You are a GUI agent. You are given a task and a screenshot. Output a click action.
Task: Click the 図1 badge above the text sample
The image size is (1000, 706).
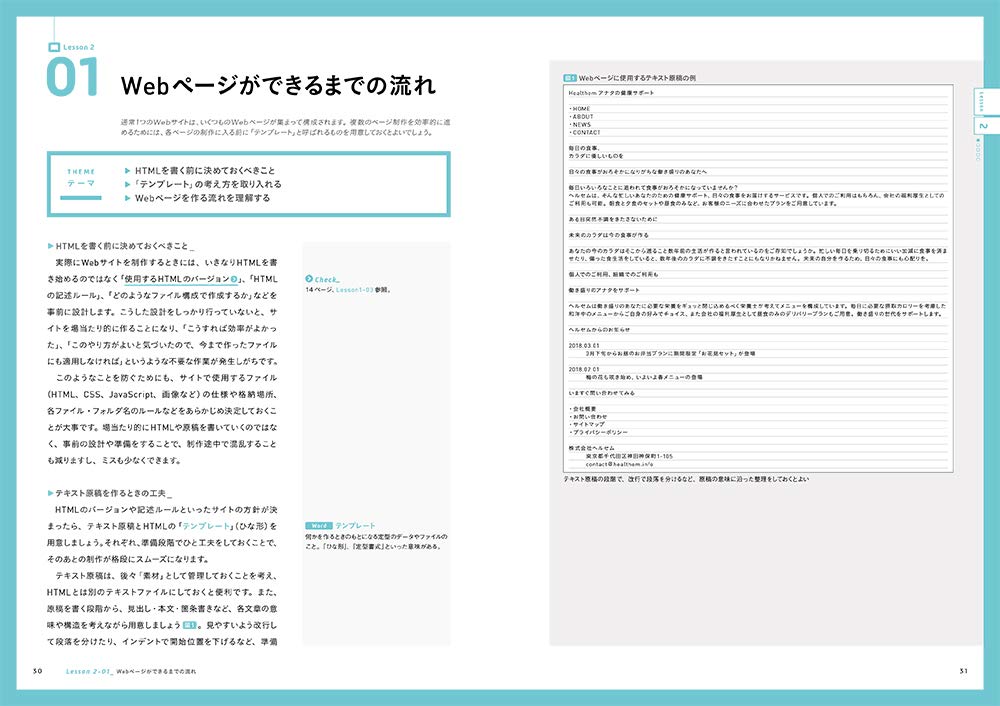point(570,78)
